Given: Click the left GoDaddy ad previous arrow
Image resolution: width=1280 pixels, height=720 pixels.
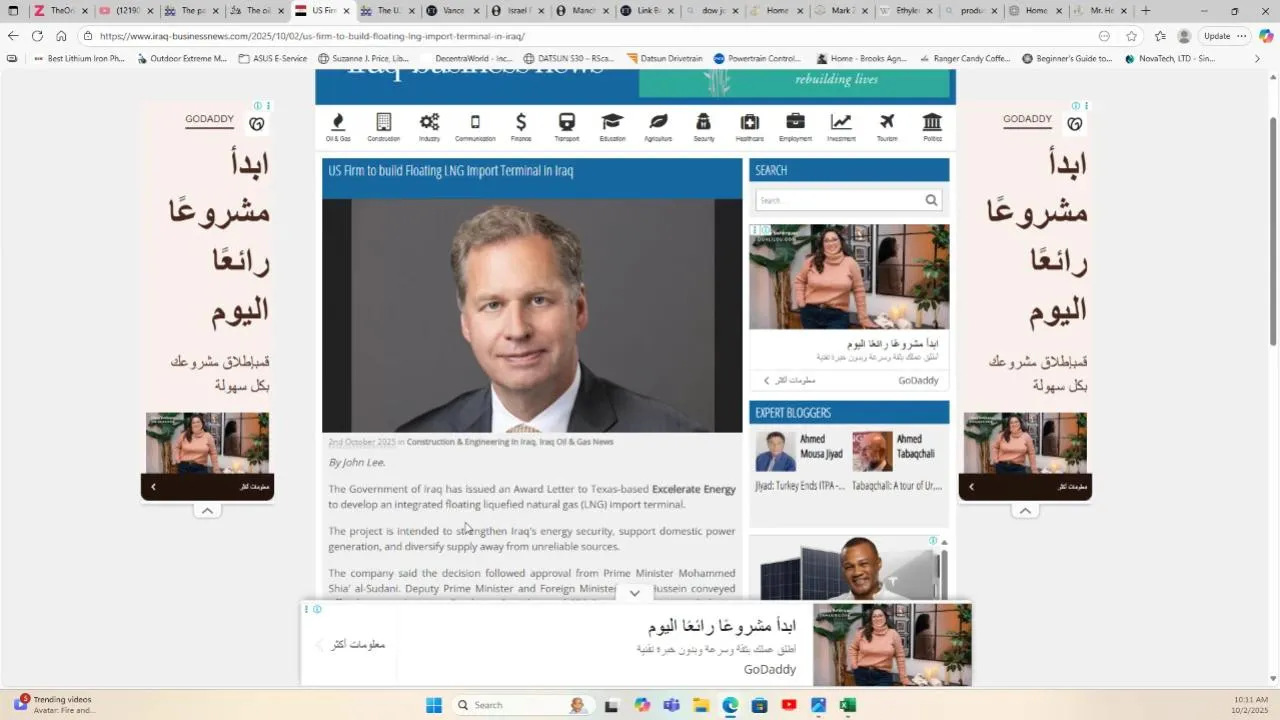Looking at the screenshot, I should click(153, 487).
